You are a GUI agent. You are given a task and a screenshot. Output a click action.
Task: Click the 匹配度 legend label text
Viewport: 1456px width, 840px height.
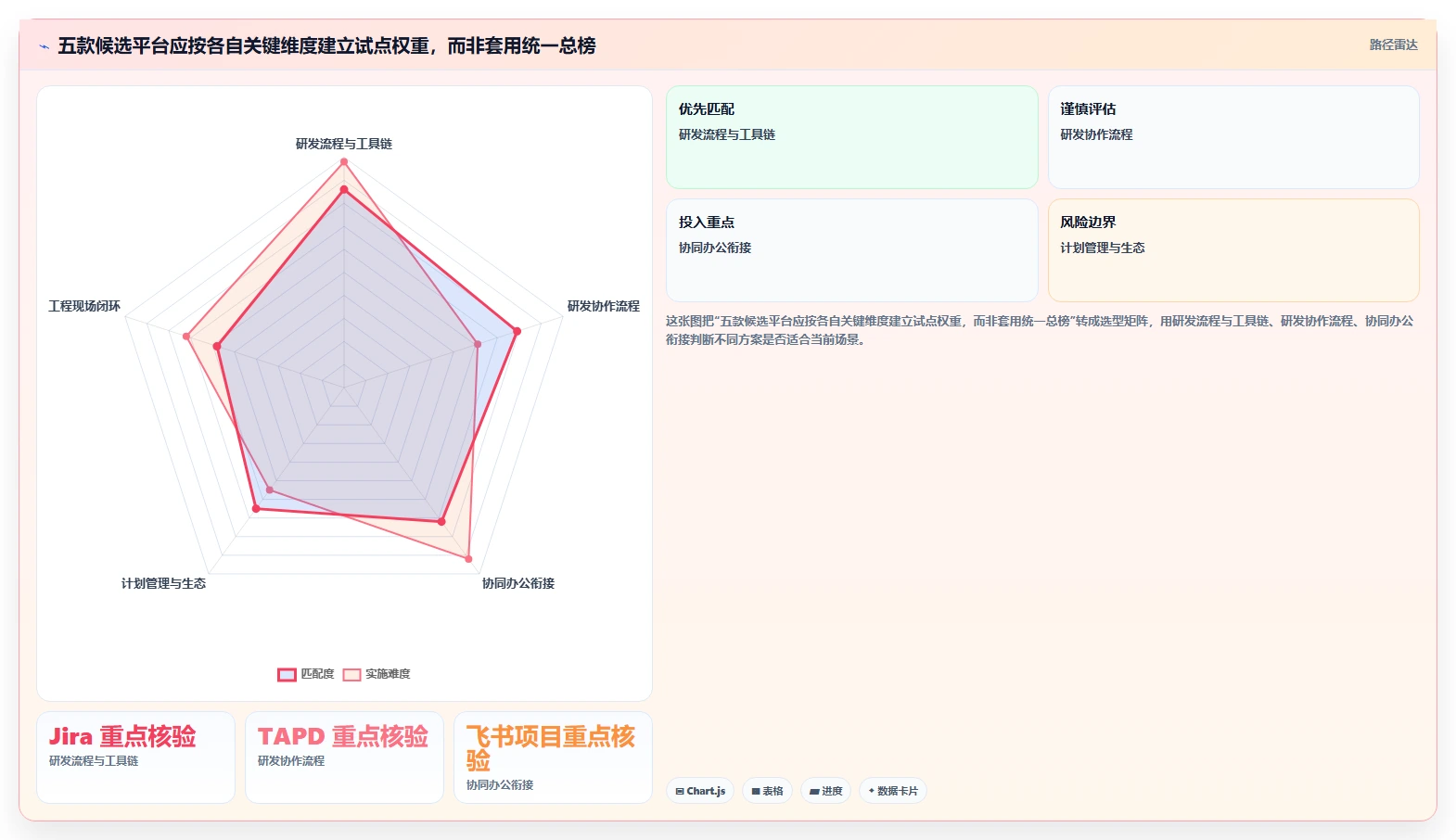pos(317,674)
